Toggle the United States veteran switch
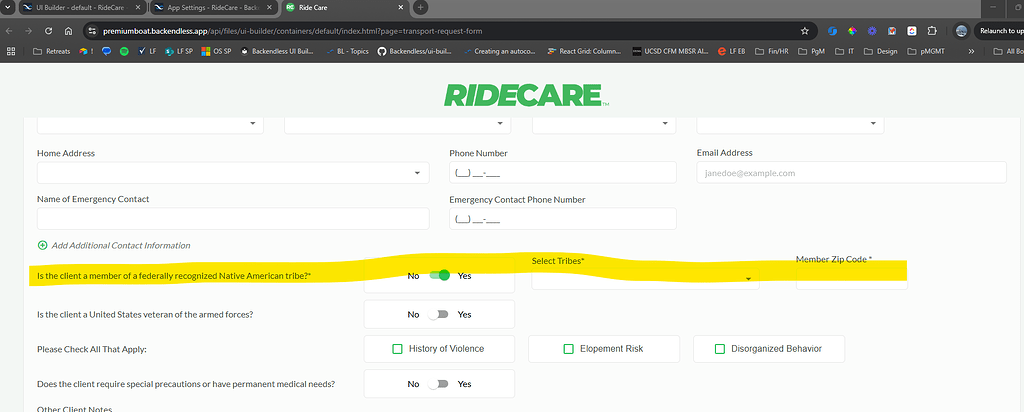This screenshot has width=1024, height=412. [x=438, y=314]
